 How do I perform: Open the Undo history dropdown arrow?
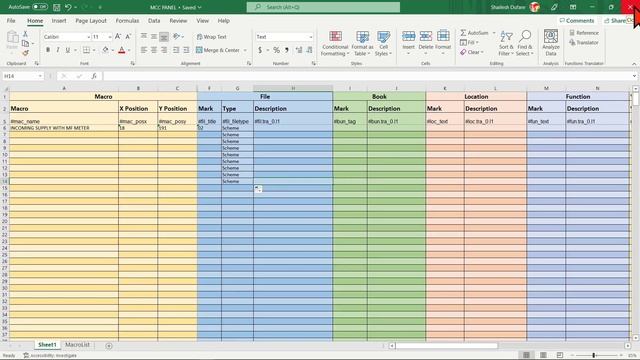click(x=76, y=7)
